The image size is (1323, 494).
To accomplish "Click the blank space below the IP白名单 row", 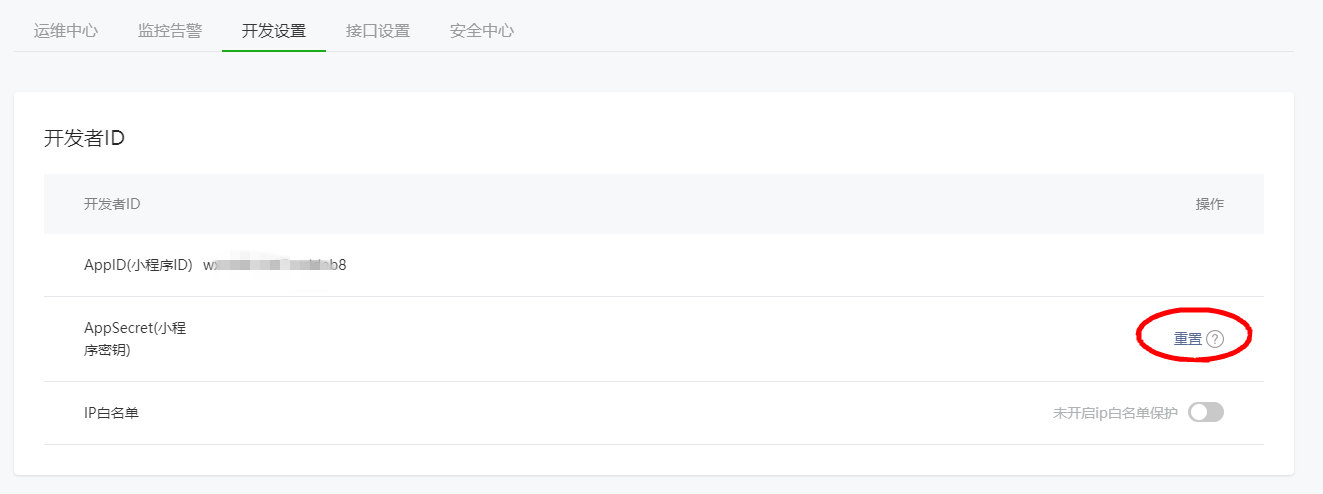I will (650, 459).
